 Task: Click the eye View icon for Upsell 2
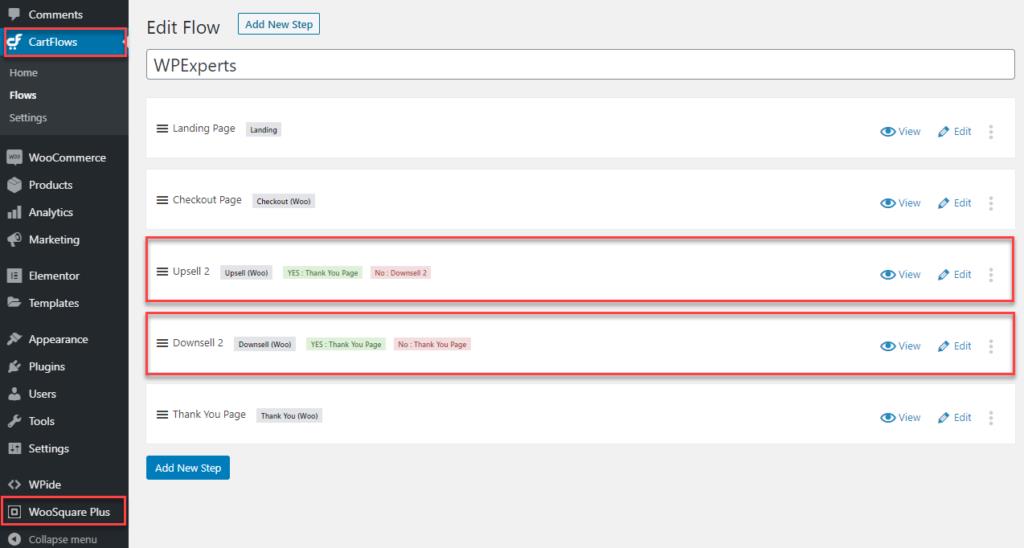pyautogui.click(x=887, y=274)
